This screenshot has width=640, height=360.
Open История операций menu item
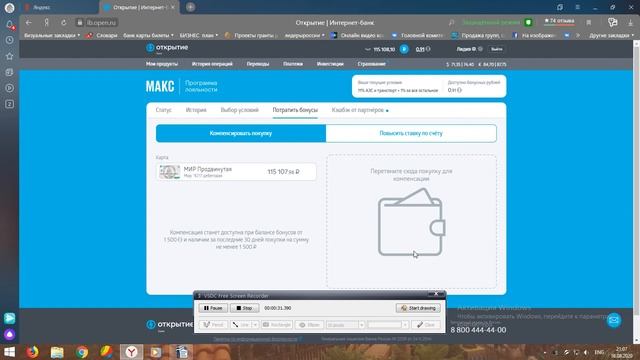pyautogui.click(x=212, y=64)
